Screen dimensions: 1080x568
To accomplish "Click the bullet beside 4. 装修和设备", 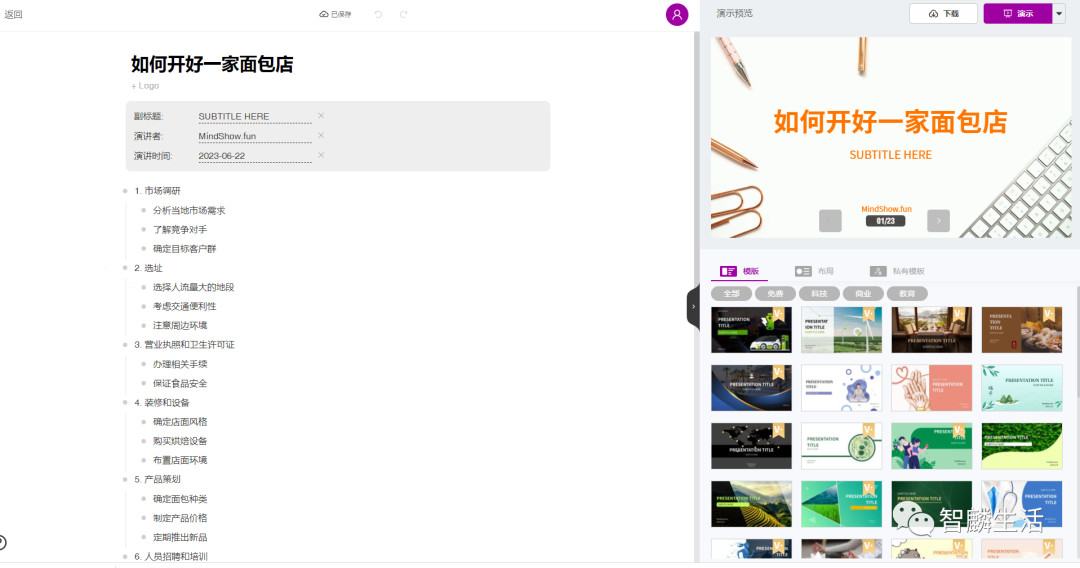I will click(125, 403).
